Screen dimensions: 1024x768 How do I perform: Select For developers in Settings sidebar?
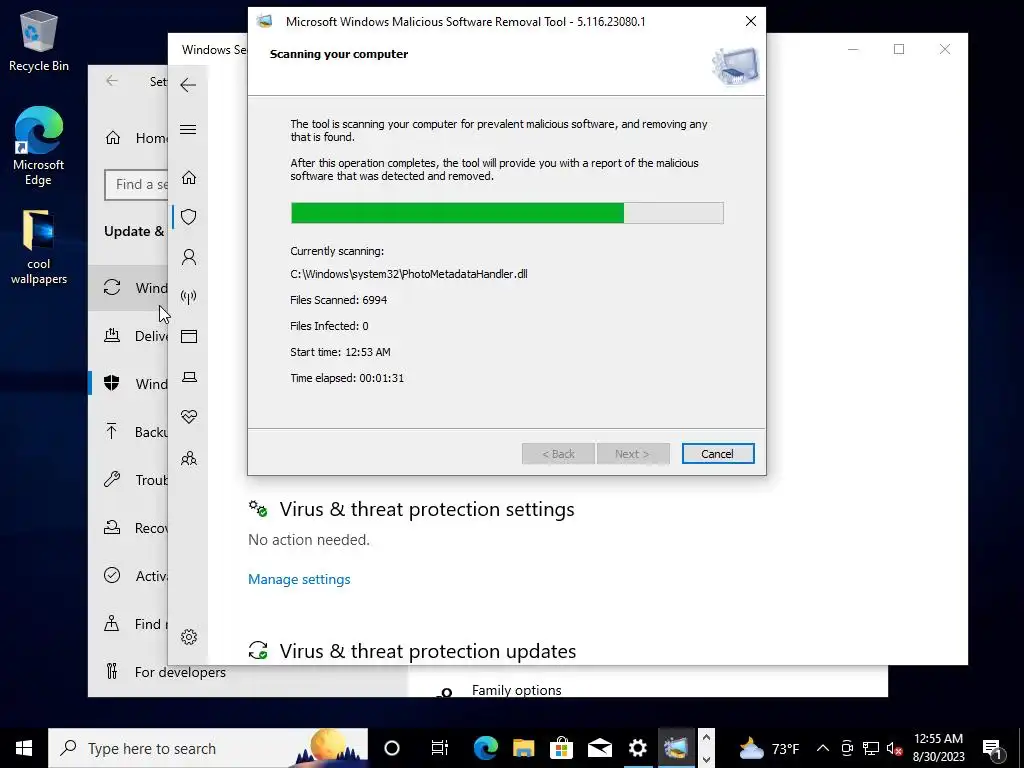(x=165, y=672)
